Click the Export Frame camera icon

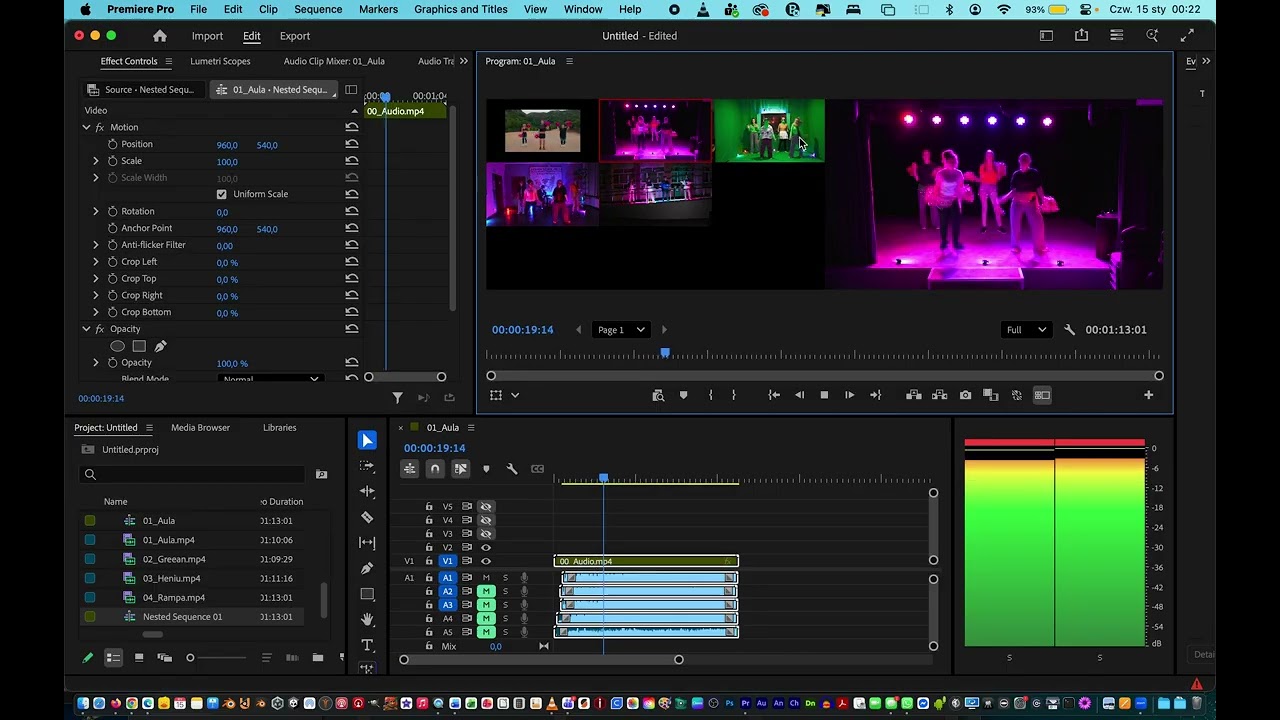[965, 395]
